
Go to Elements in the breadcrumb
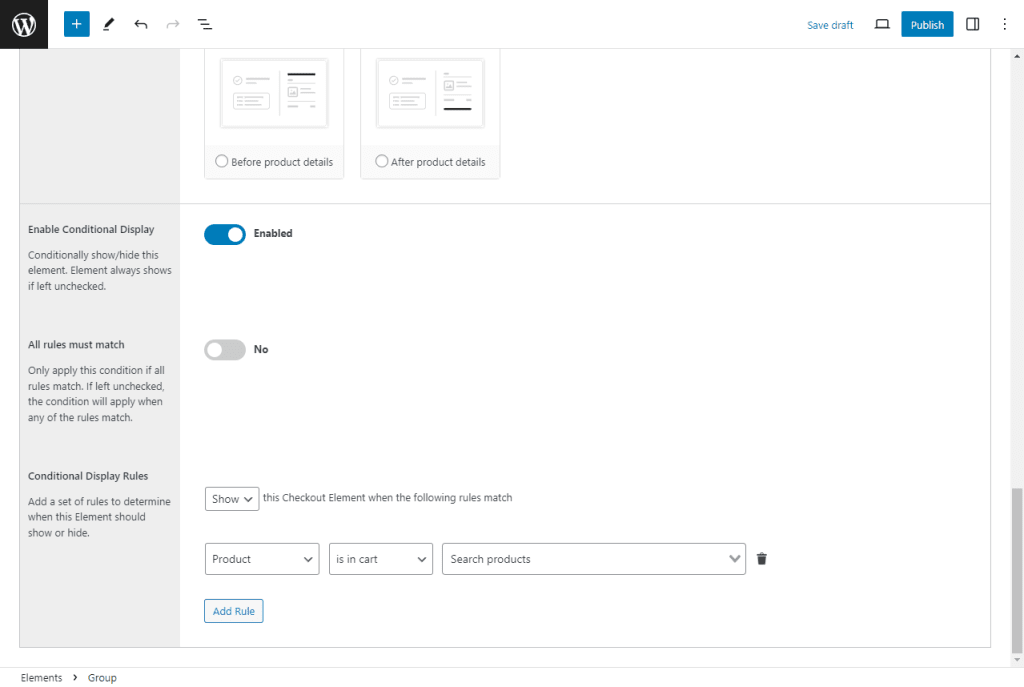tap(41, 678)
